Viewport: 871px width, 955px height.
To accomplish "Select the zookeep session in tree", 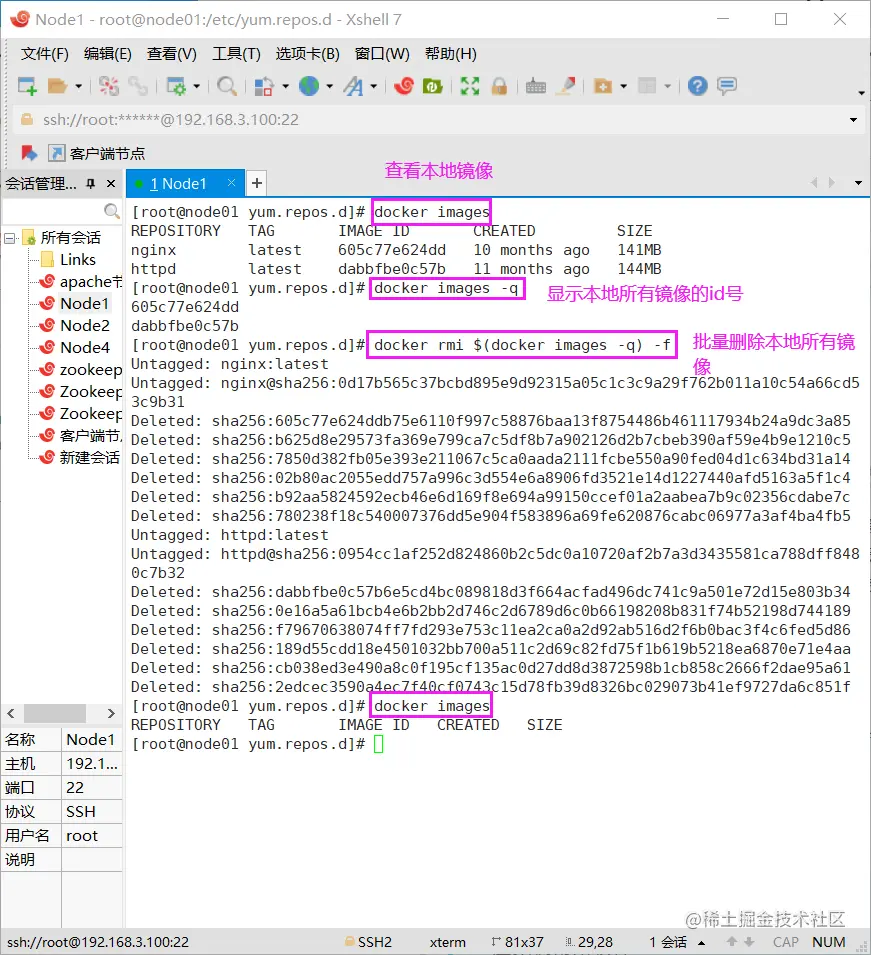I will pos(91,370).
